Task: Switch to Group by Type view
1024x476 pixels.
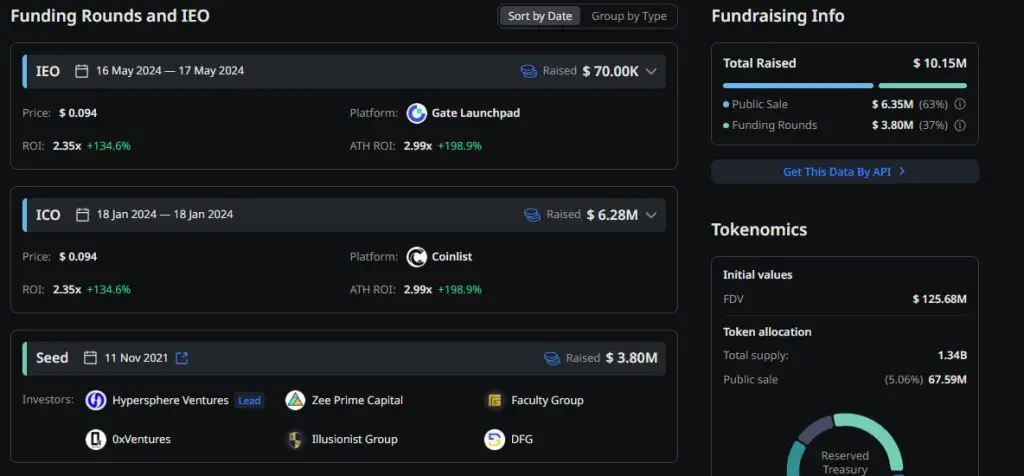Action: [628, 16]
